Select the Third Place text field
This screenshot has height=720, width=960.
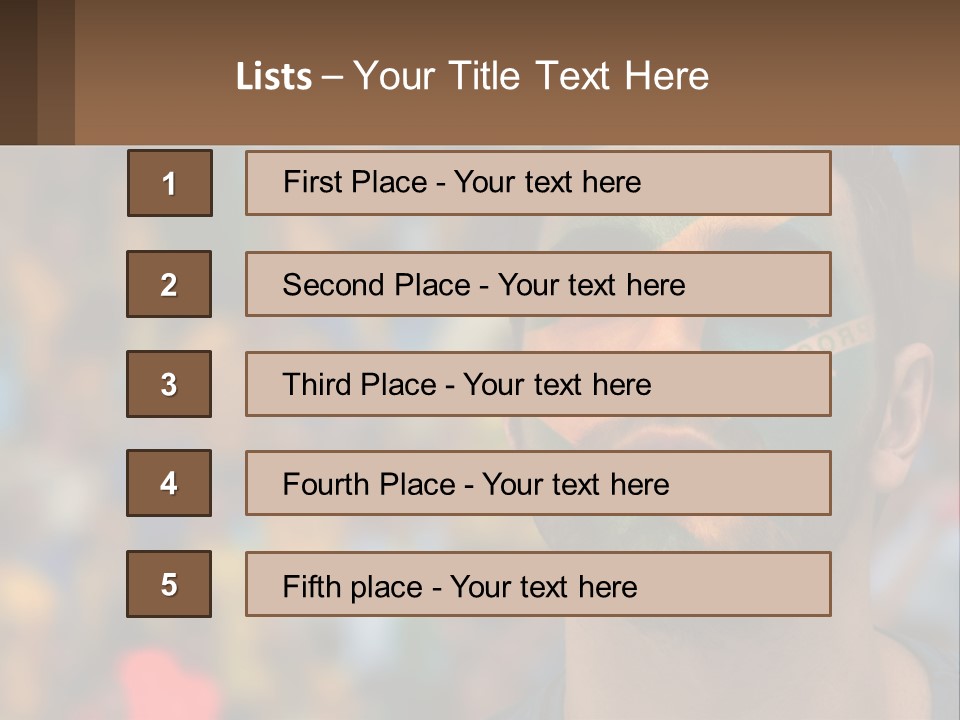538,384
